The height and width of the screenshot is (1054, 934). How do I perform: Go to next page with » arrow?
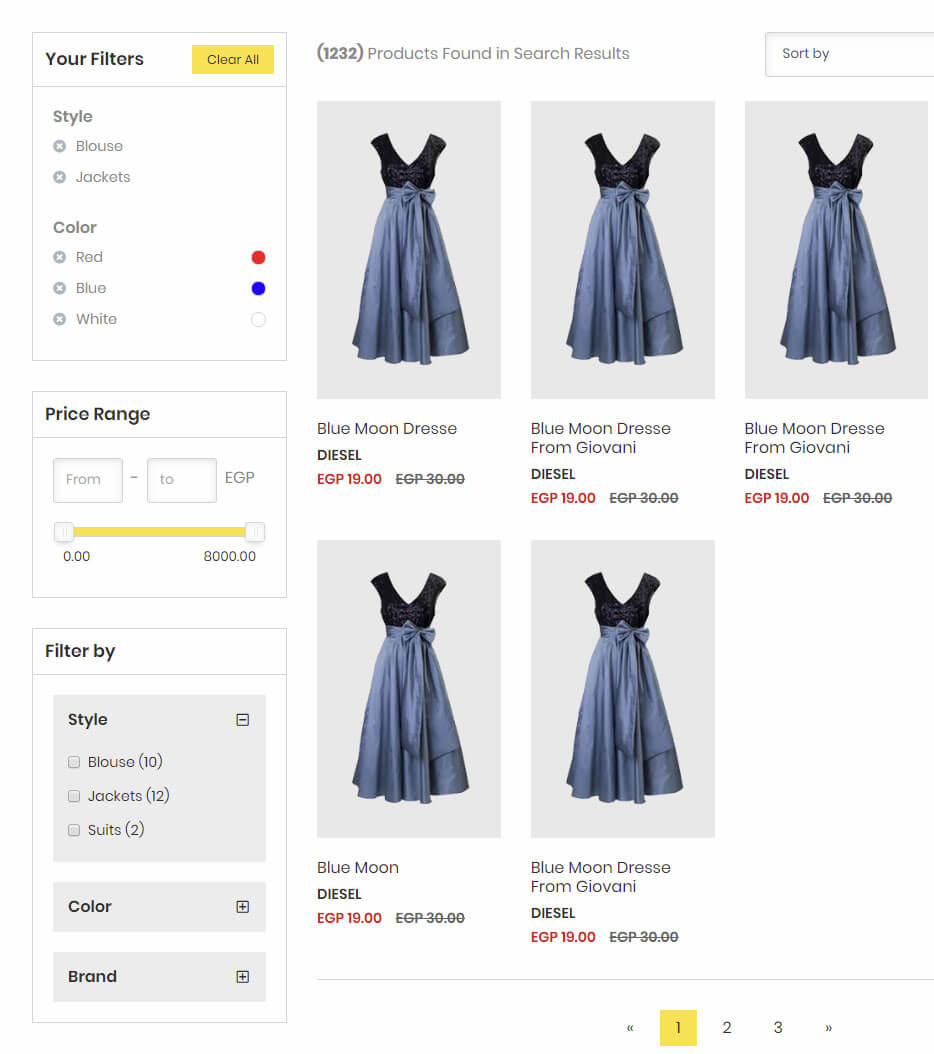click(x=828, y=1027)
